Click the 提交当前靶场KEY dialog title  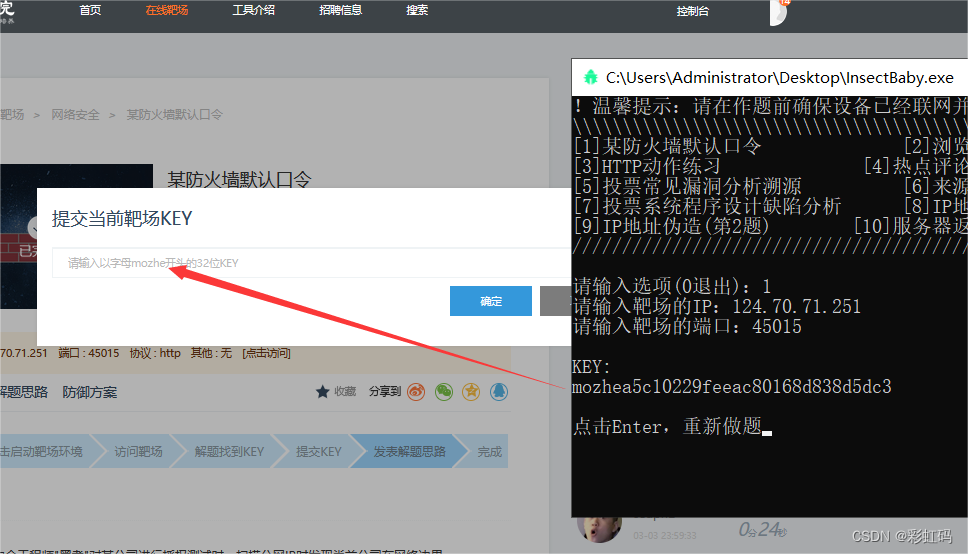tap(122, 219)
